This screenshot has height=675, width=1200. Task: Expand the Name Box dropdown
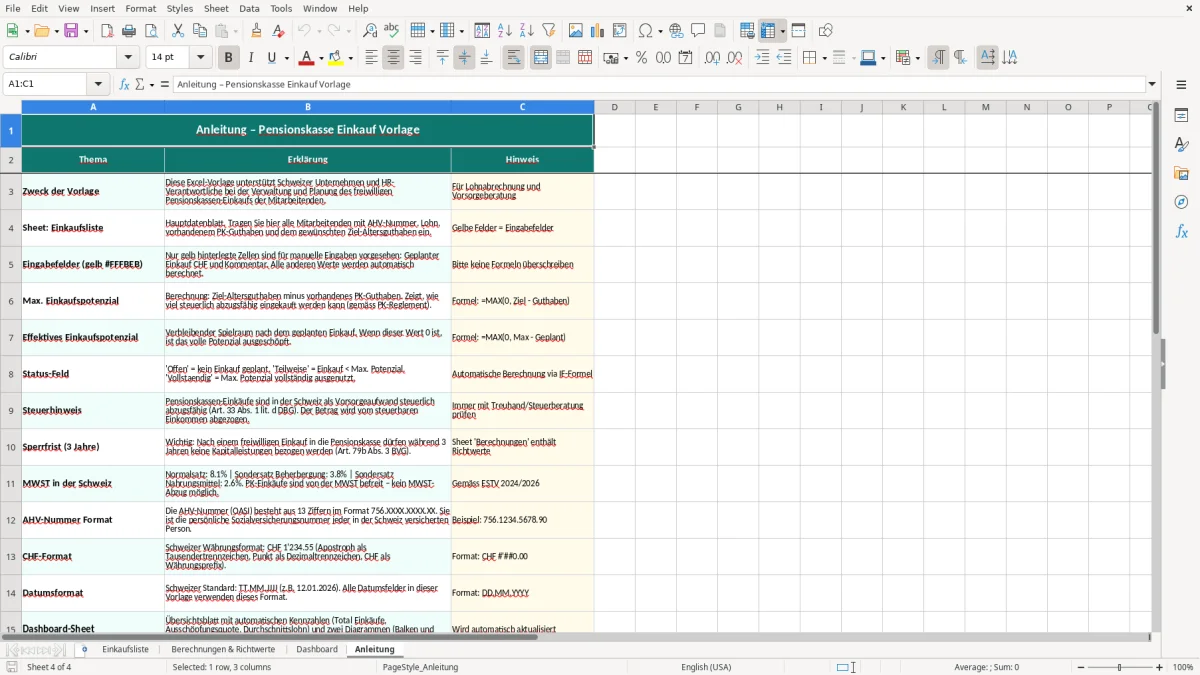click(x=98, y=84)
